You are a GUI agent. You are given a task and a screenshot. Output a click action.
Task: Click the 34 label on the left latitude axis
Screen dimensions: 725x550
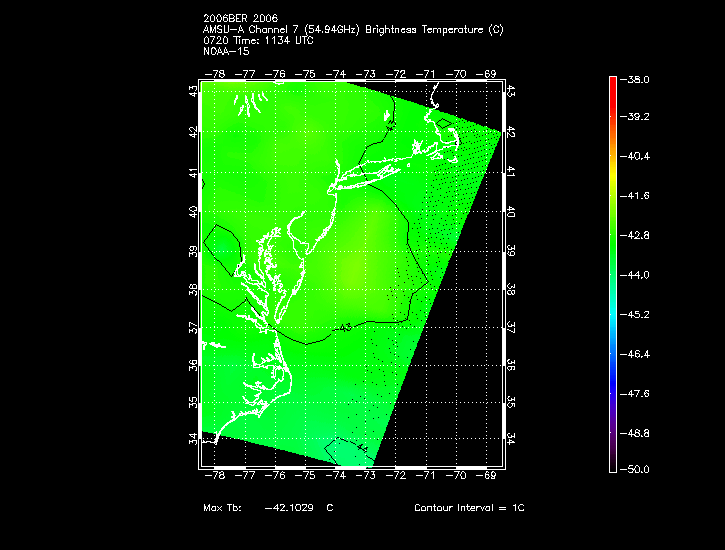193,438
